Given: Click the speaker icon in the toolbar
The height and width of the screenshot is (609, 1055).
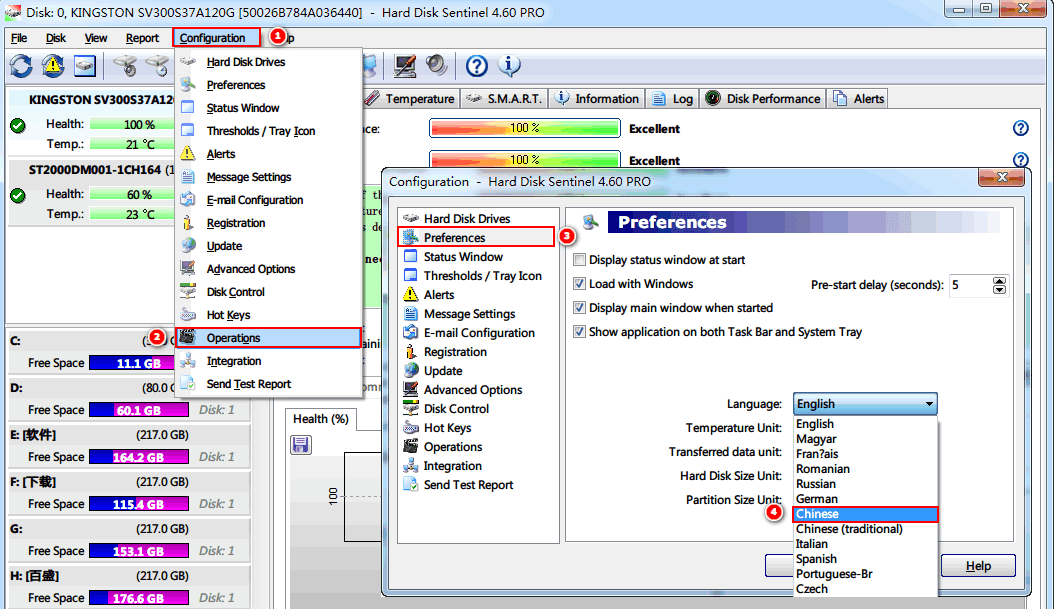Looking at the screenshot, I should click(x=436, y=66).
